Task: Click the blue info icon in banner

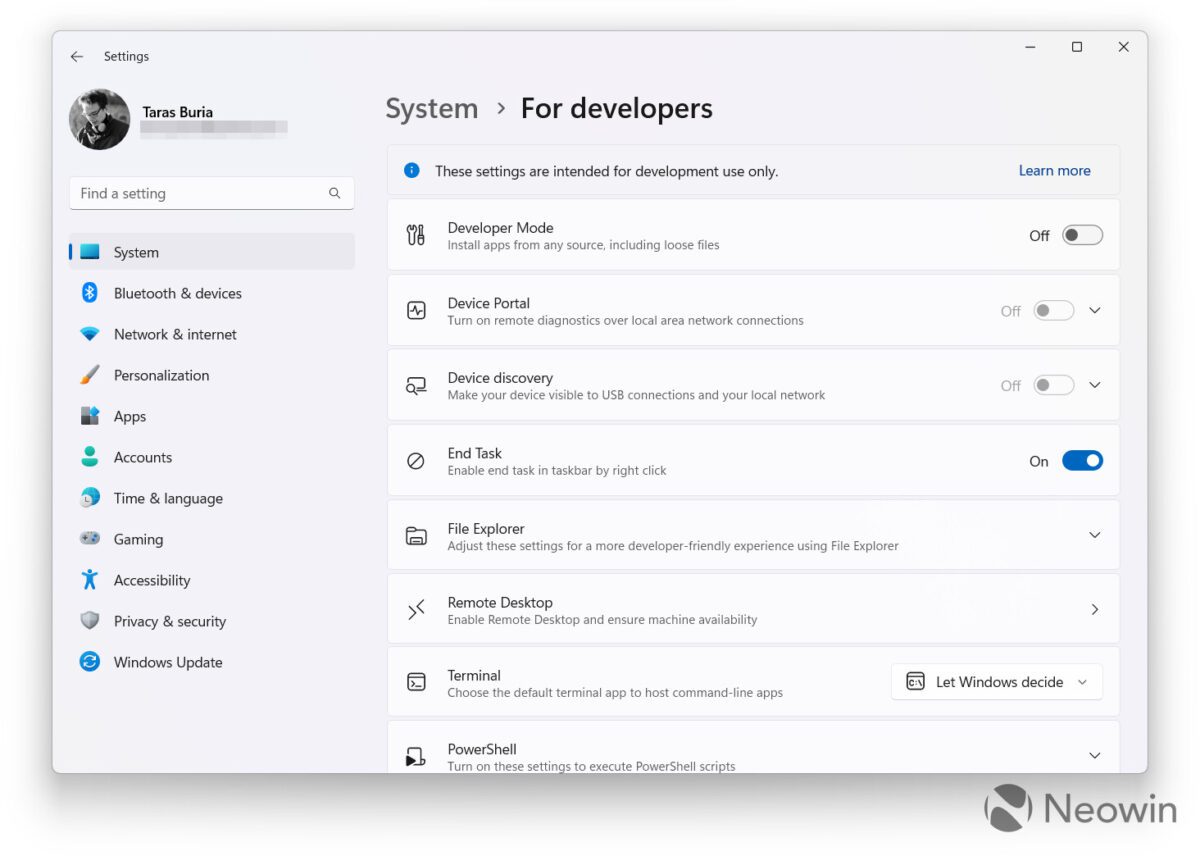Action: click(412, 170)
